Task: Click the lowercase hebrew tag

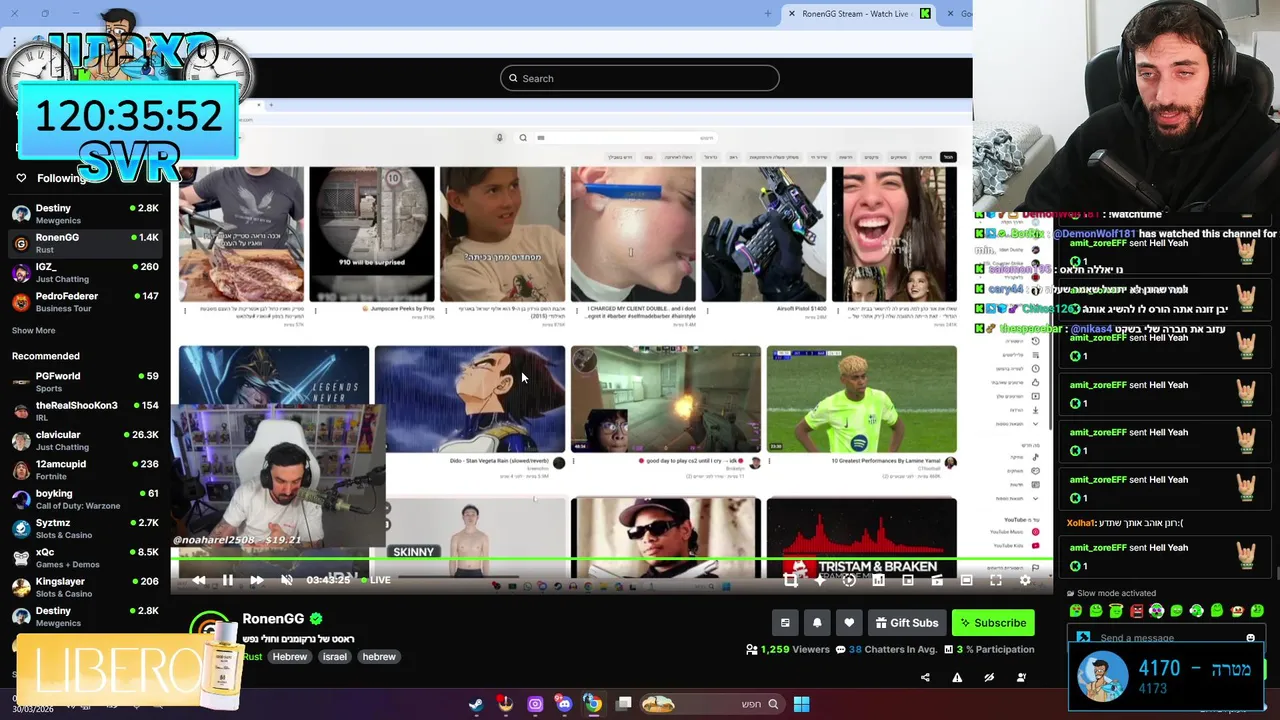Action: [x=379, y=657]
